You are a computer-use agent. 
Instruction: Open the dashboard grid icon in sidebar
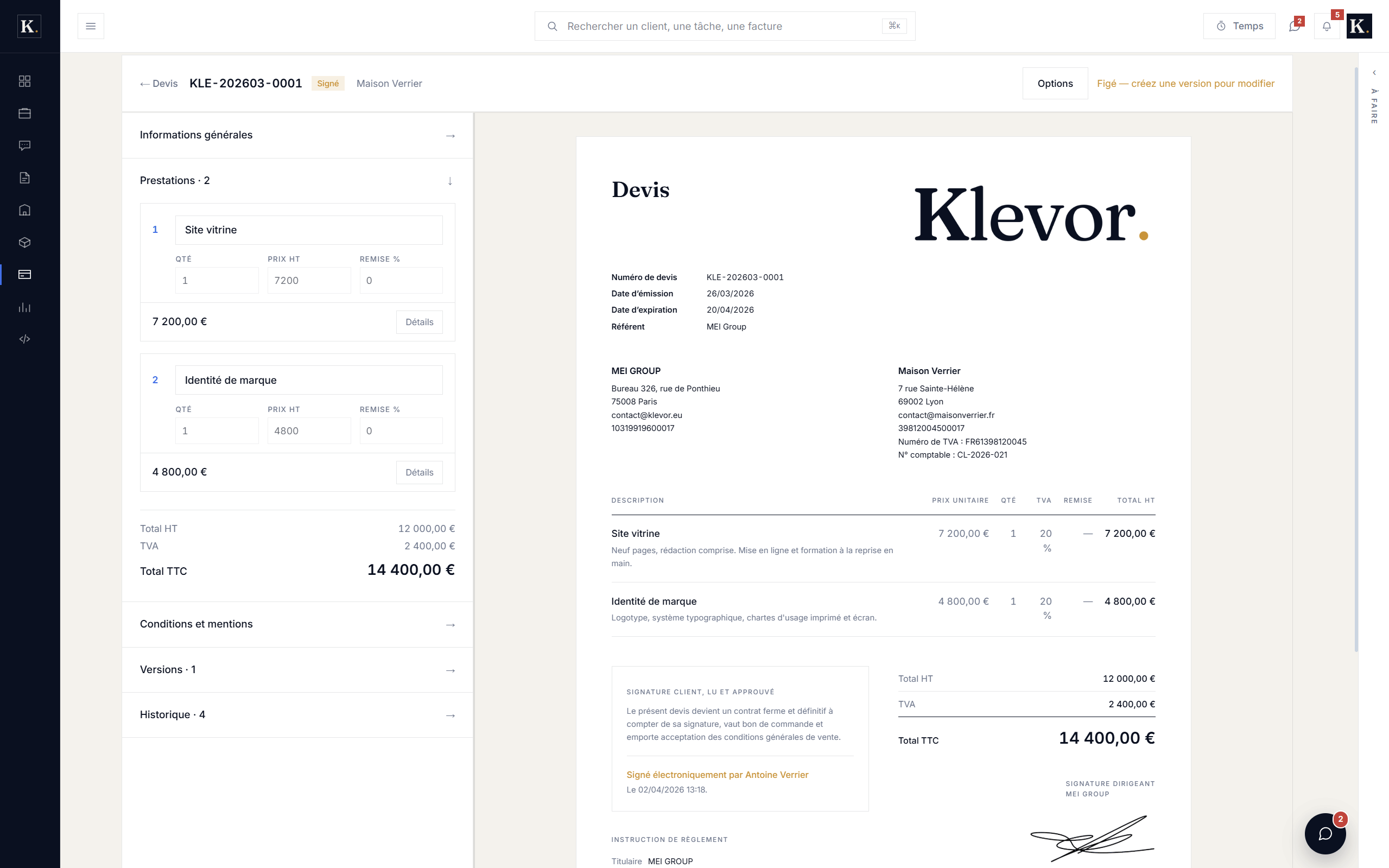(x=24, y=81)
